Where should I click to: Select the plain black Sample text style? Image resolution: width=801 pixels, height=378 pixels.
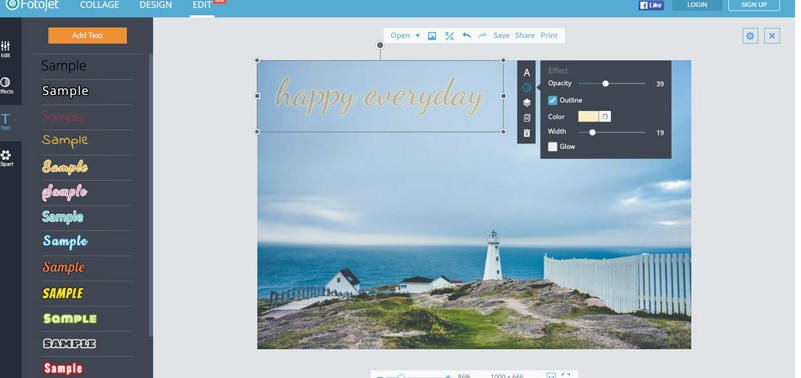(x=64, y=65)
